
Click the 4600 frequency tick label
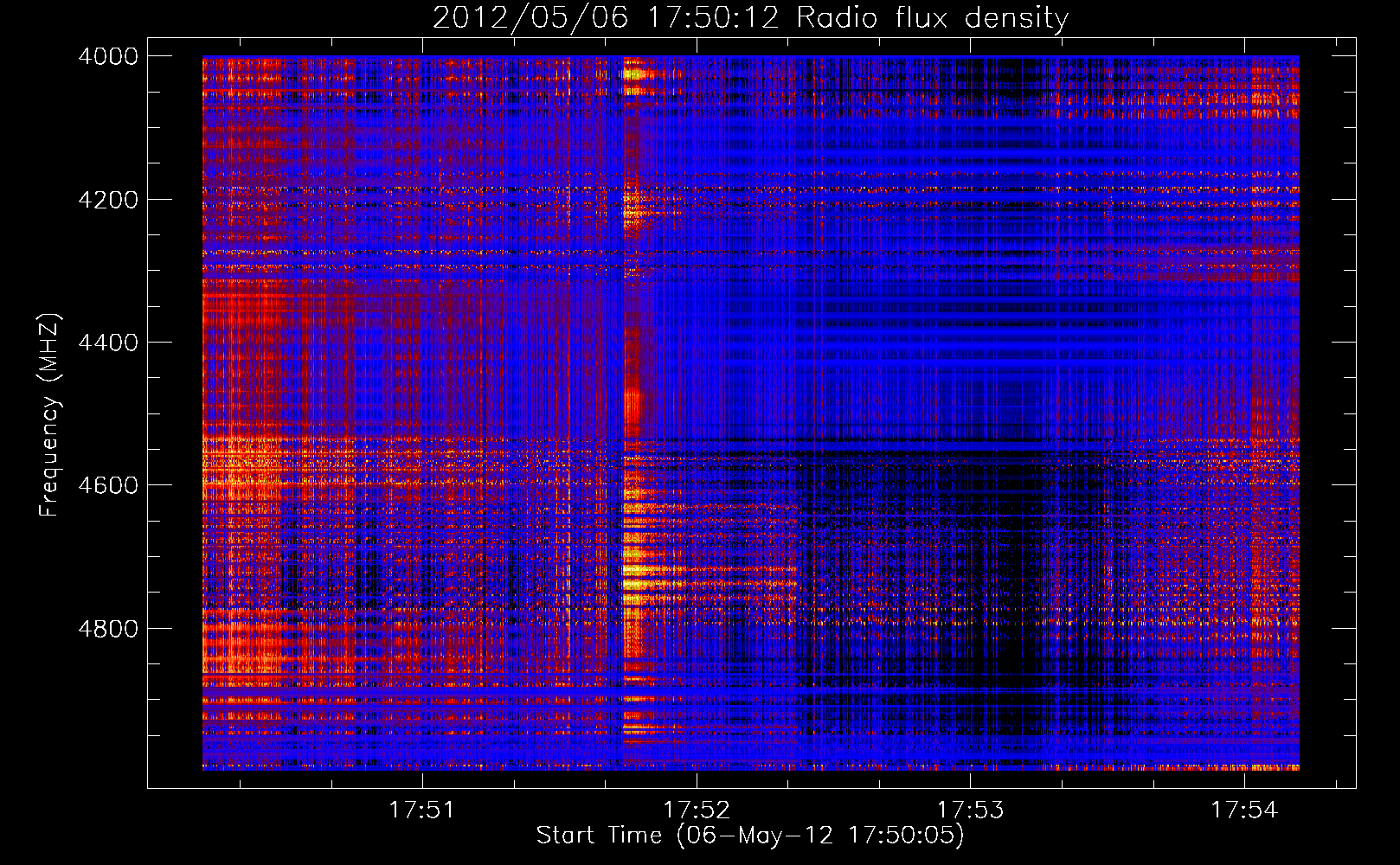tap(108, 485)
